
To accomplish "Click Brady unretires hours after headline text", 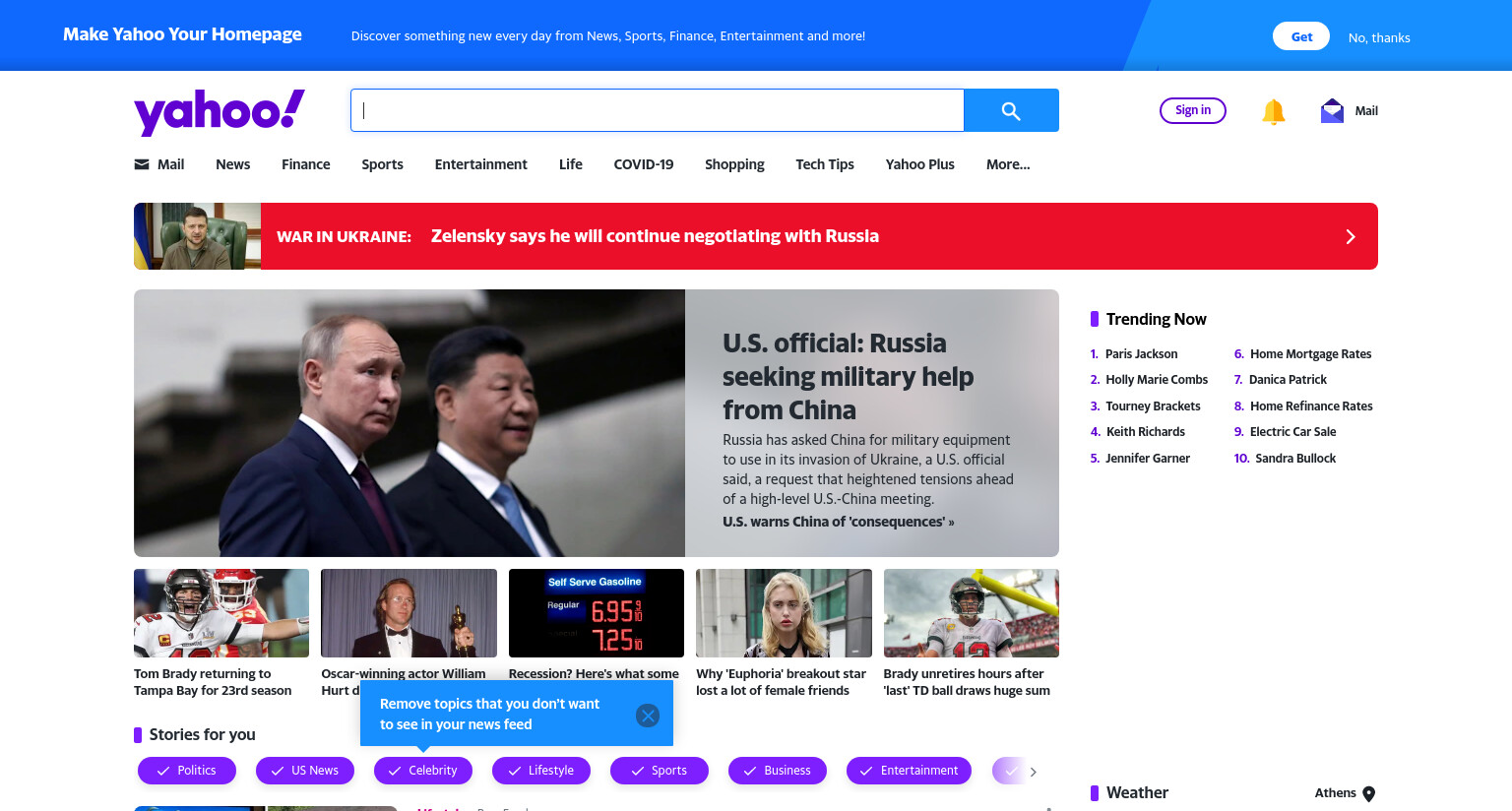I will [x=967, y=682].
